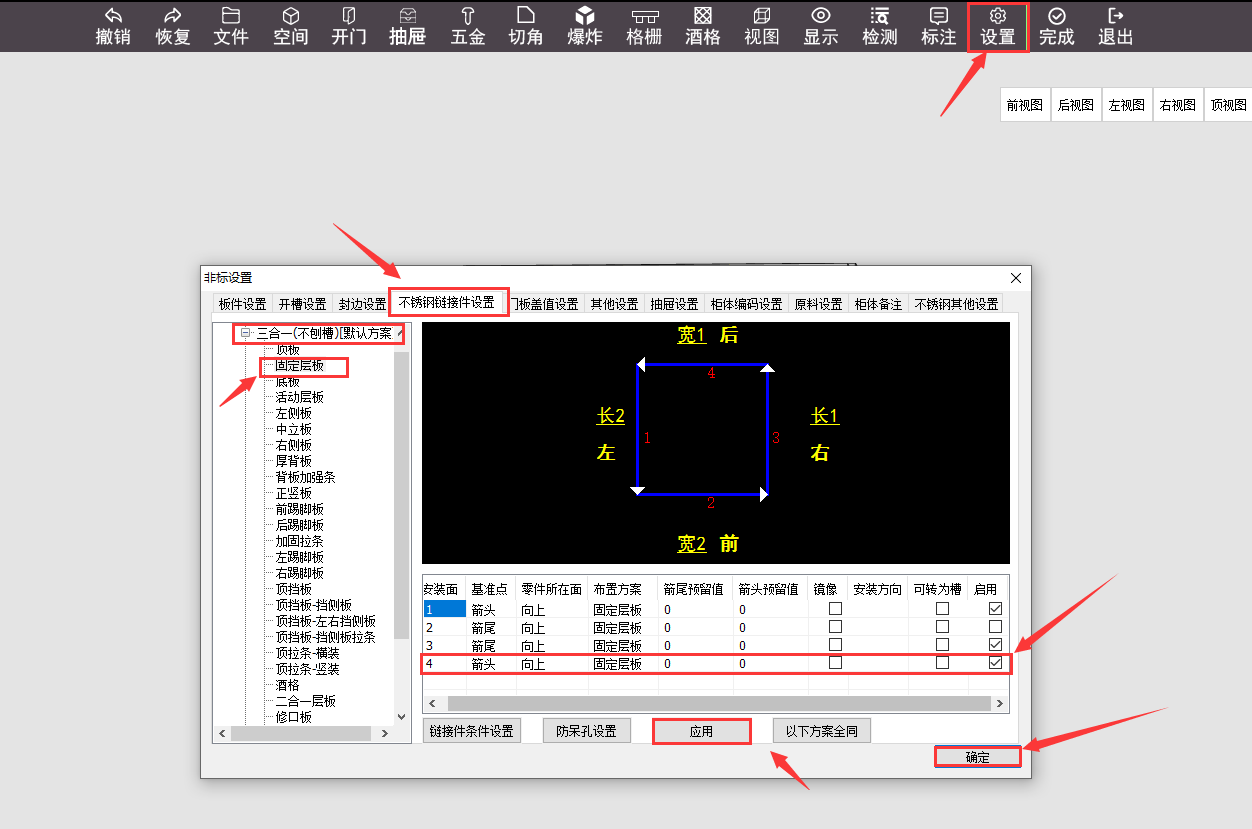The width and height of the screenshot is (1252, 829).
Task: Select install face cell 1 in table
Action: click(x=444, y=608)
